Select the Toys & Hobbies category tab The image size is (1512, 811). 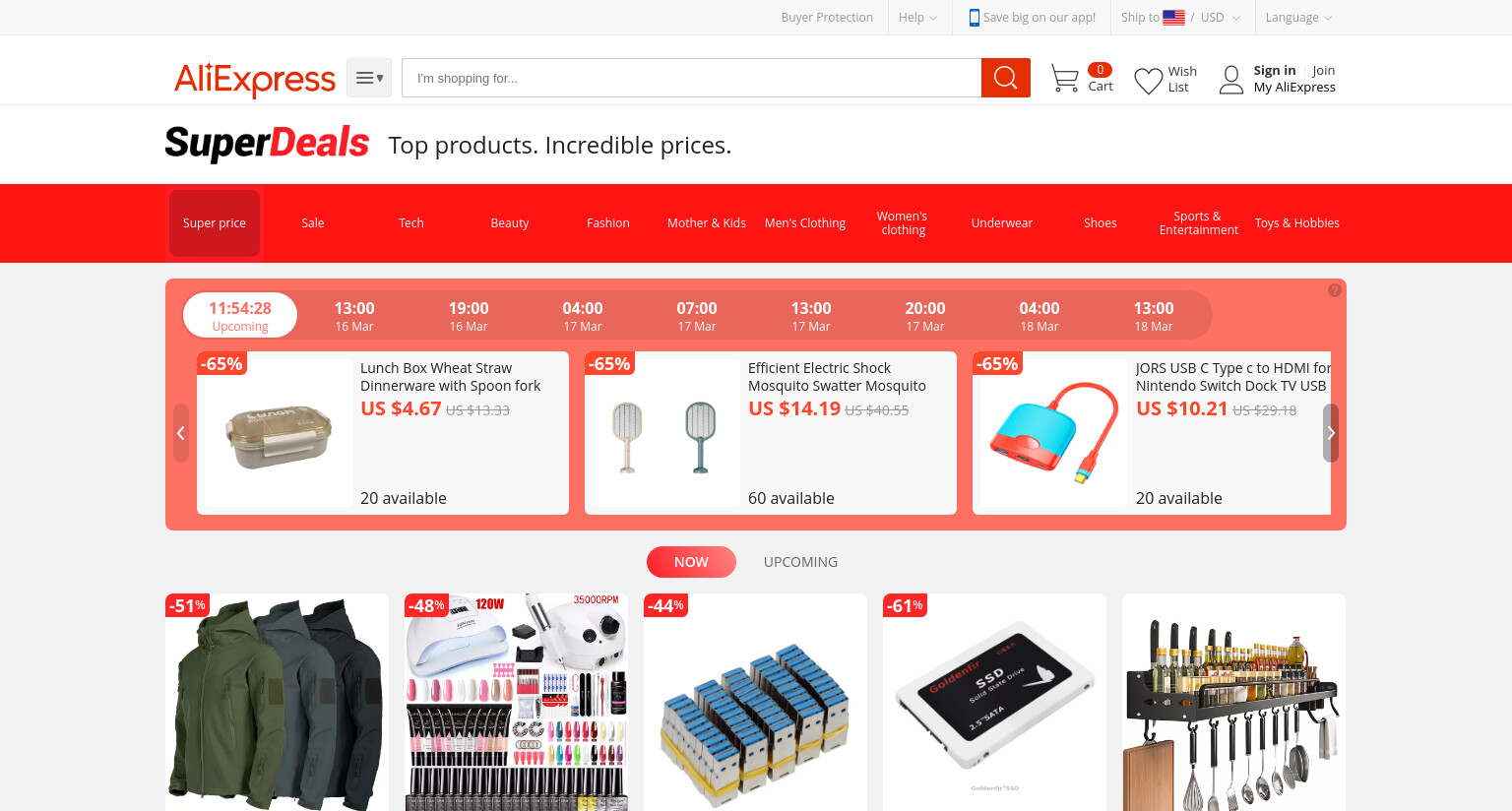point(1297,223)
